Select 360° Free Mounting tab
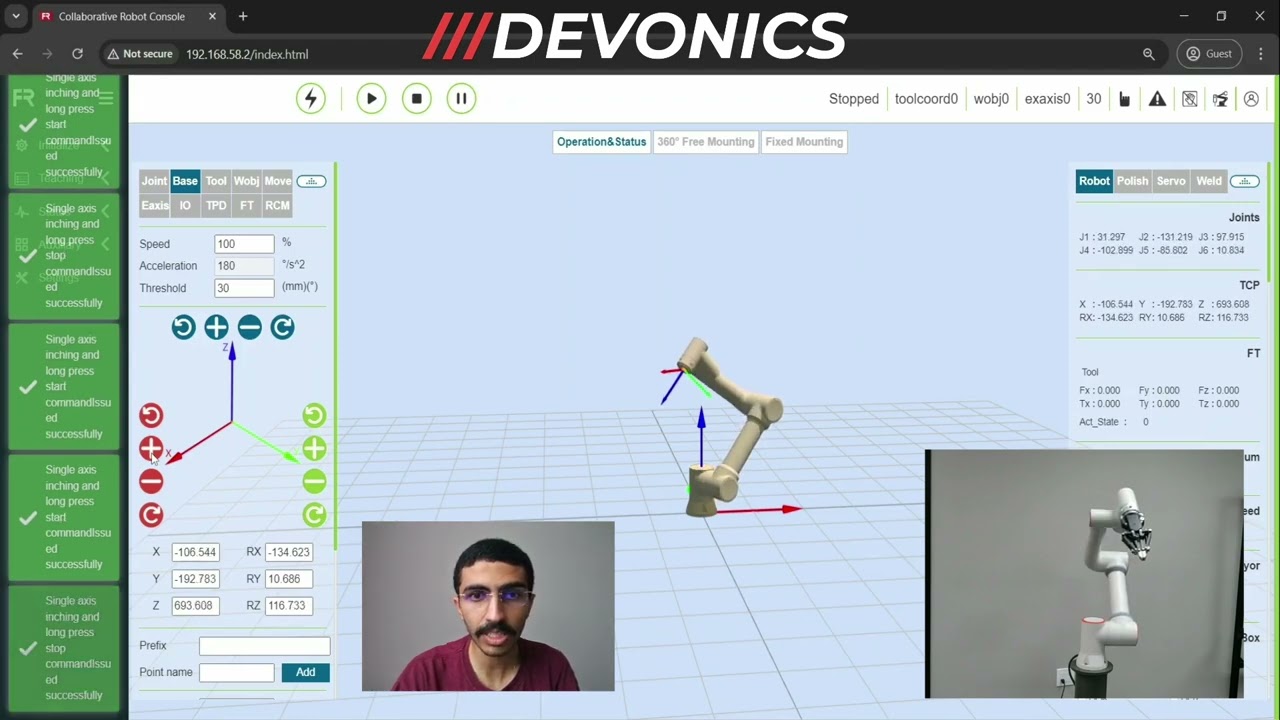 [705, 142]
